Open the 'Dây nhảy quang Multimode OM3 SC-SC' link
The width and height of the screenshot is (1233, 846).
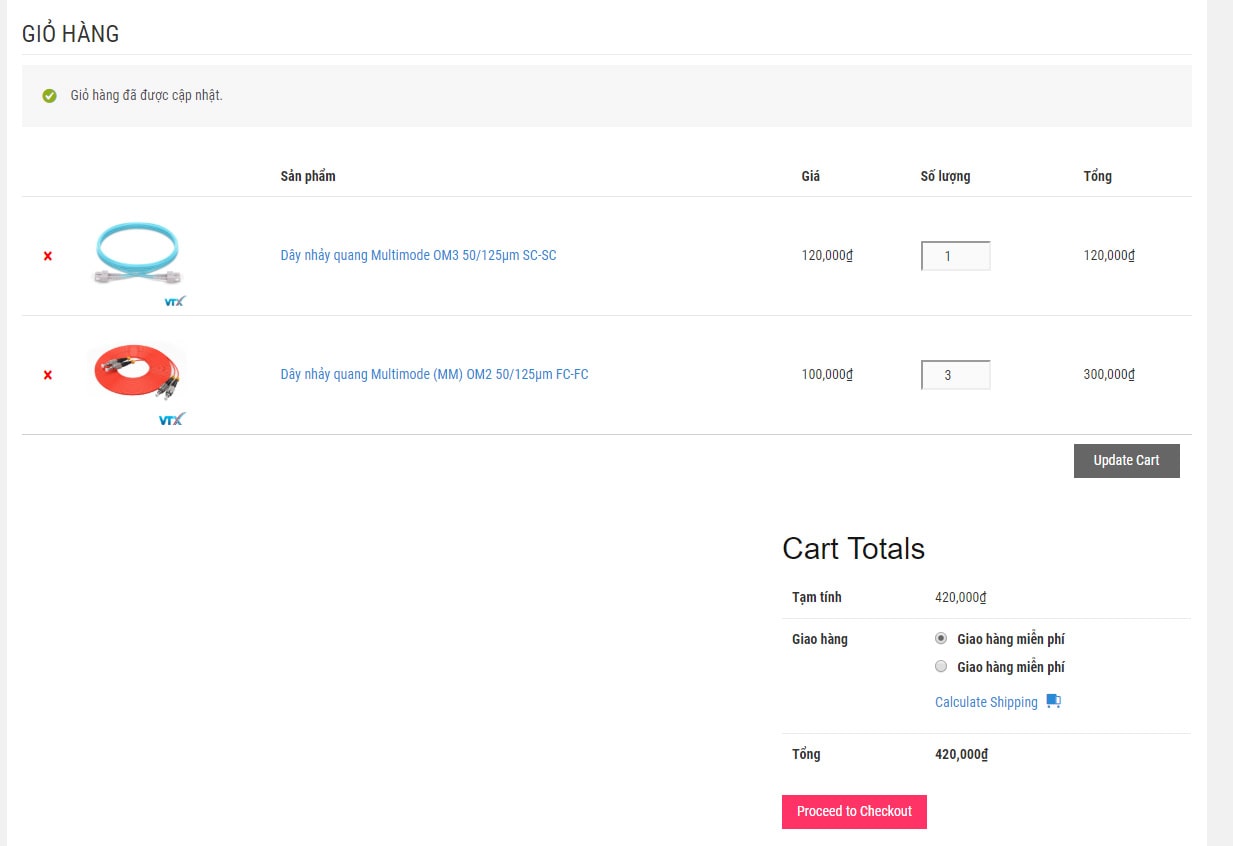point(418,255)
